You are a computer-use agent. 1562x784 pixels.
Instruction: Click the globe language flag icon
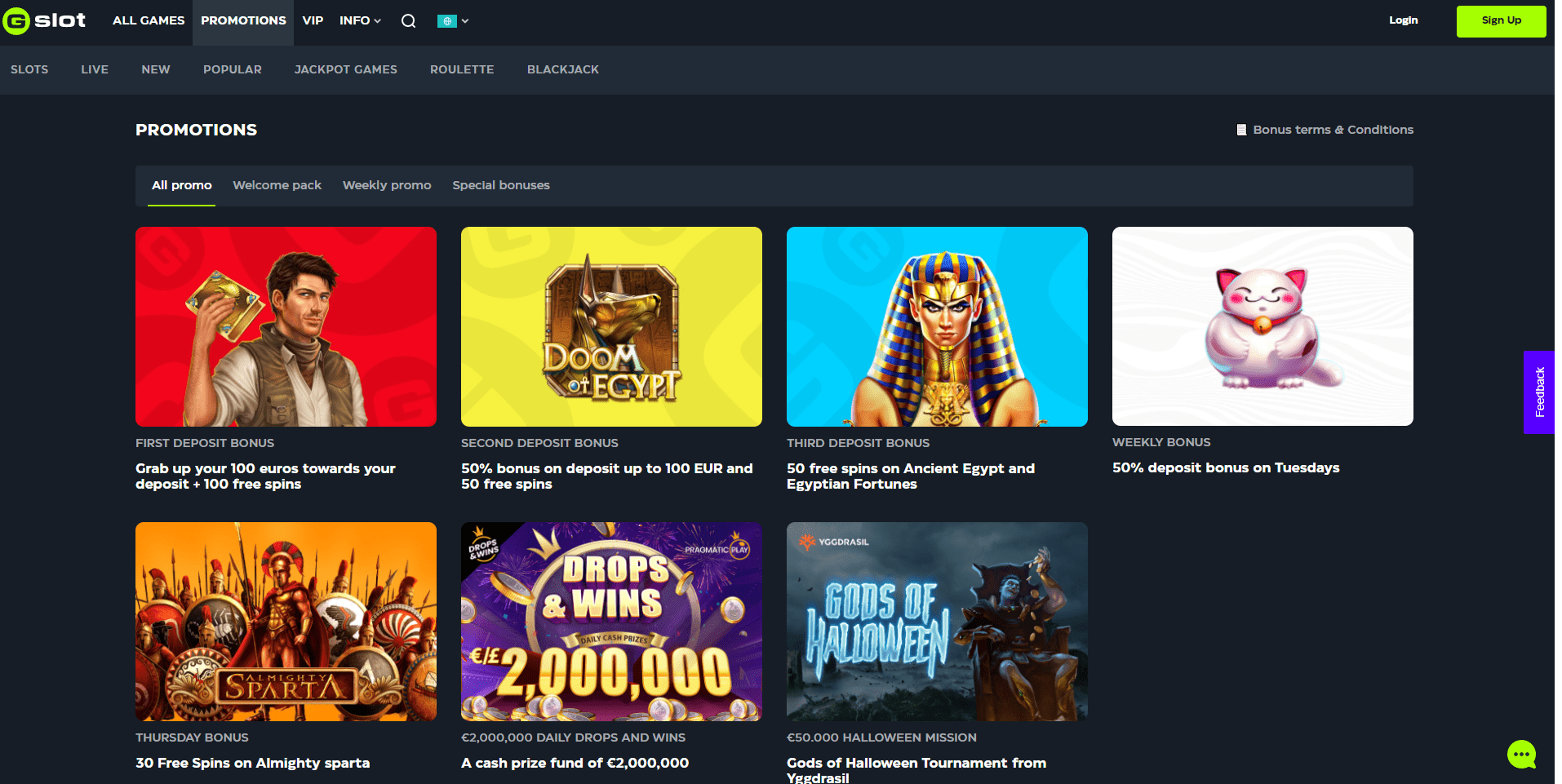[446, 21]
